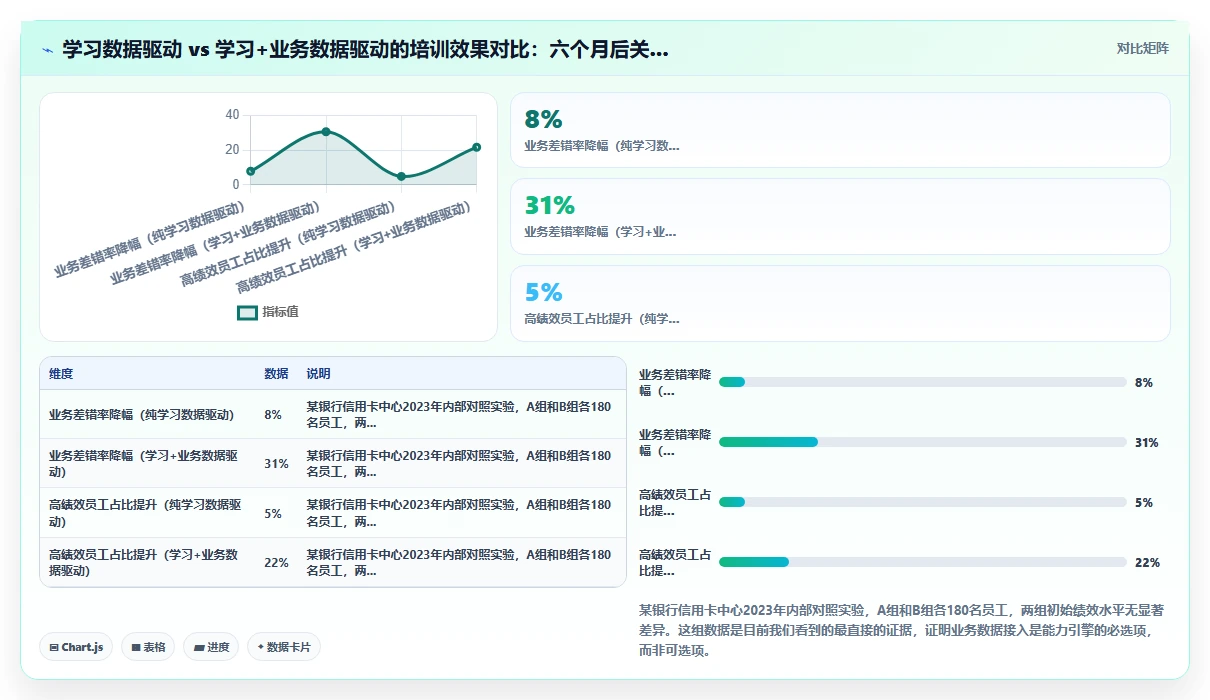This screenshot has width=1210, height=700.
Task: Click the 表格 chip icon
Action: click(136, 647)
